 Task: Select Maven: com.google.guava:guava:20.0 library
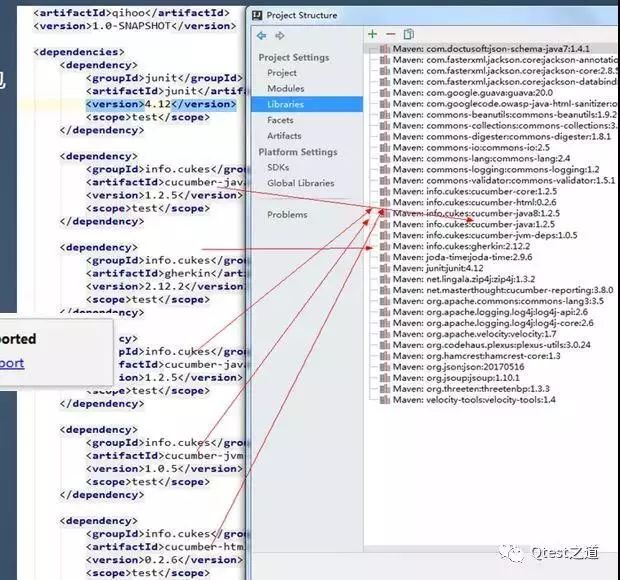(x=473, y=93)
